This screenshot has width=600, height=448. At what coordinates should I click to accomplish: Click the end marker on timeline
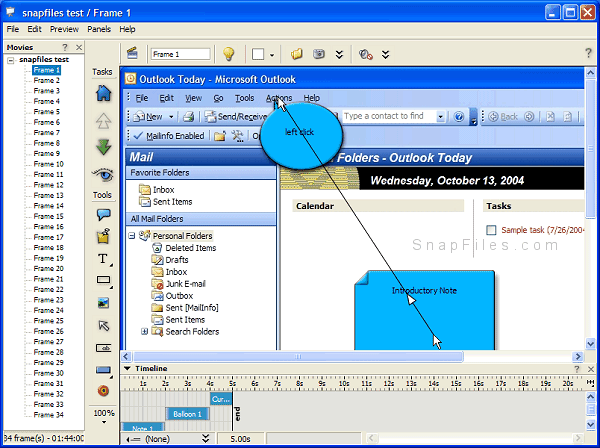237,414
